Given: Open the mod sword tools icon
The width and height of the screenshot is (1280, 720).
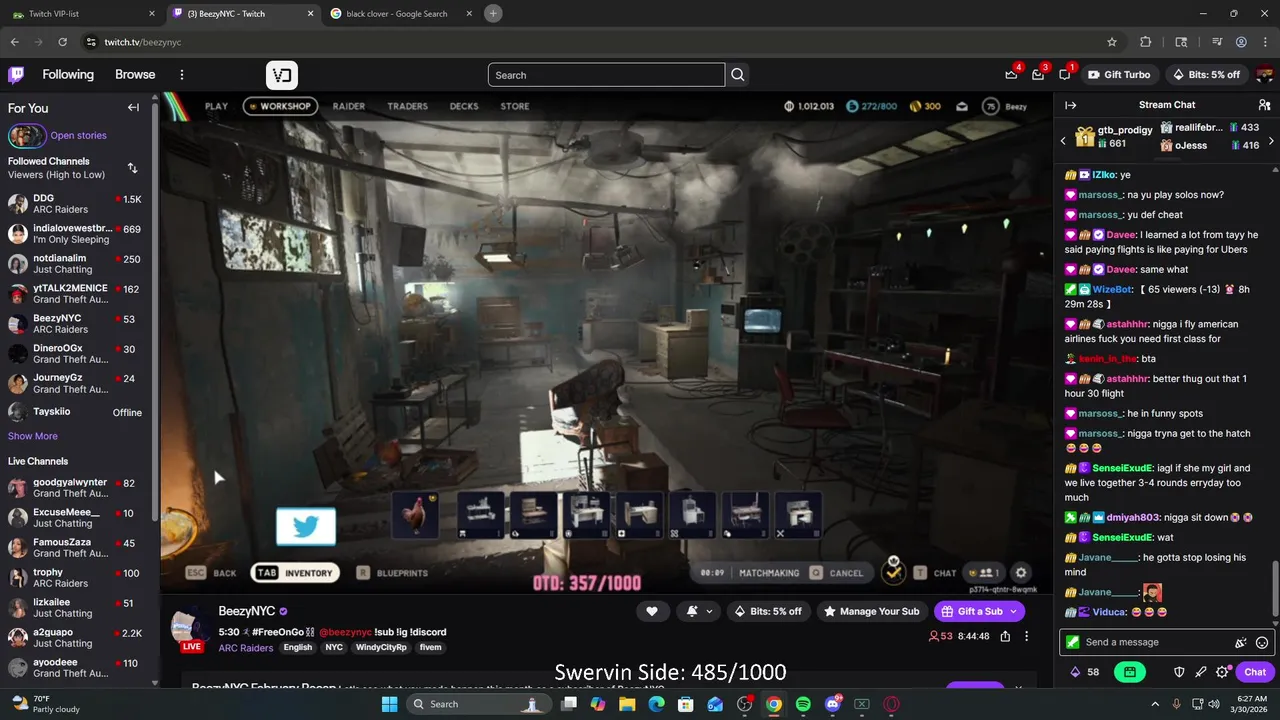Looking at the screenshot, I should point(1200,672).
